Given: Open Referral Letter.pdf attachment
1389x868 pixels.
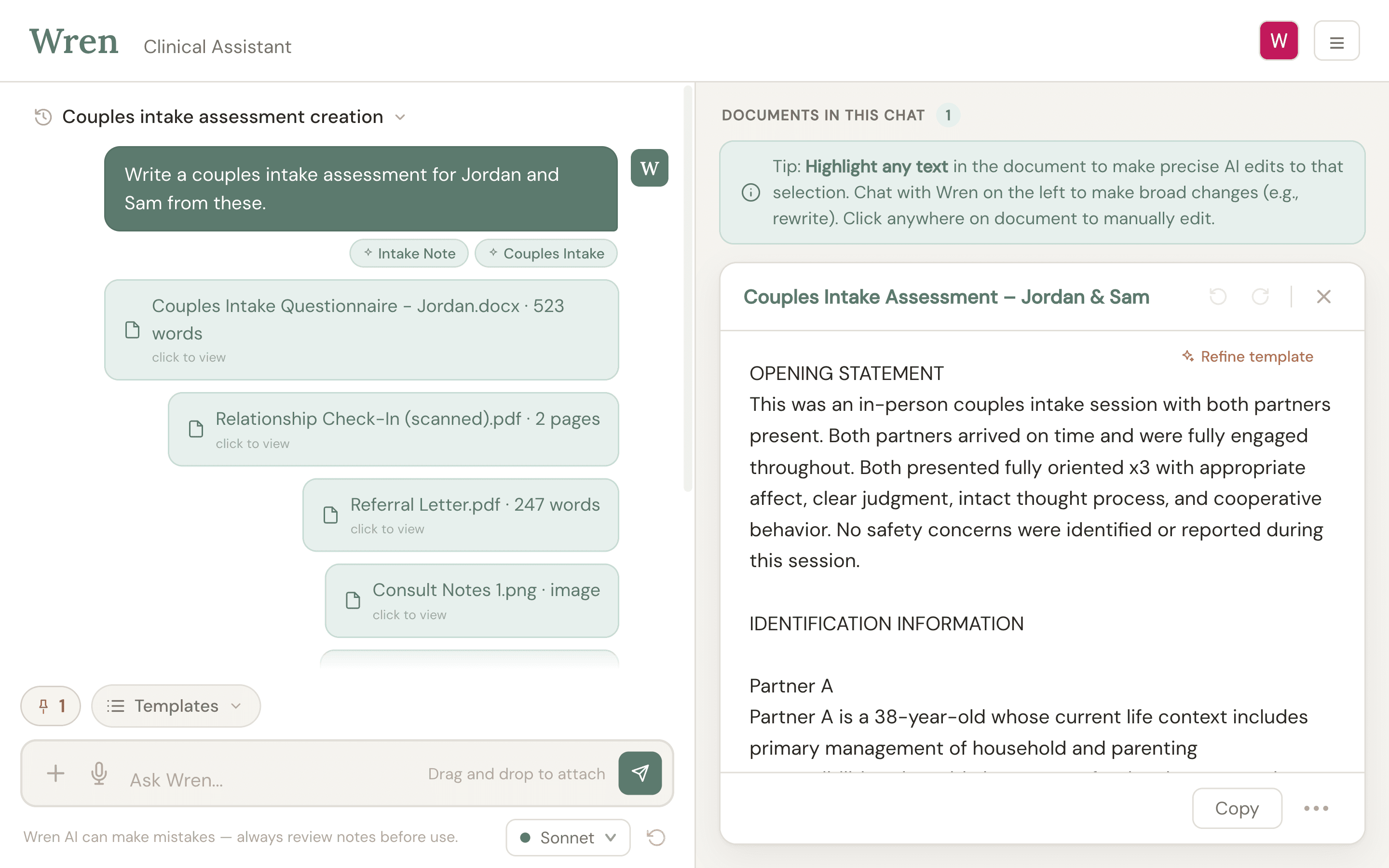Looking at the screenshot, I should point(460,515).
